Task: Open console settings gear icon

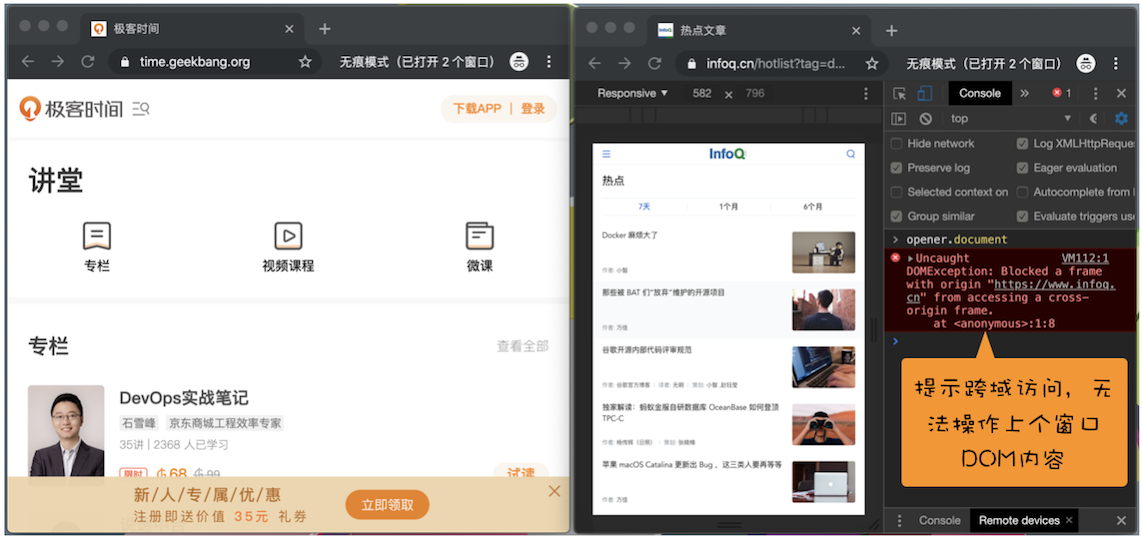Action: pyautogui.click(x=1121, y=118)
